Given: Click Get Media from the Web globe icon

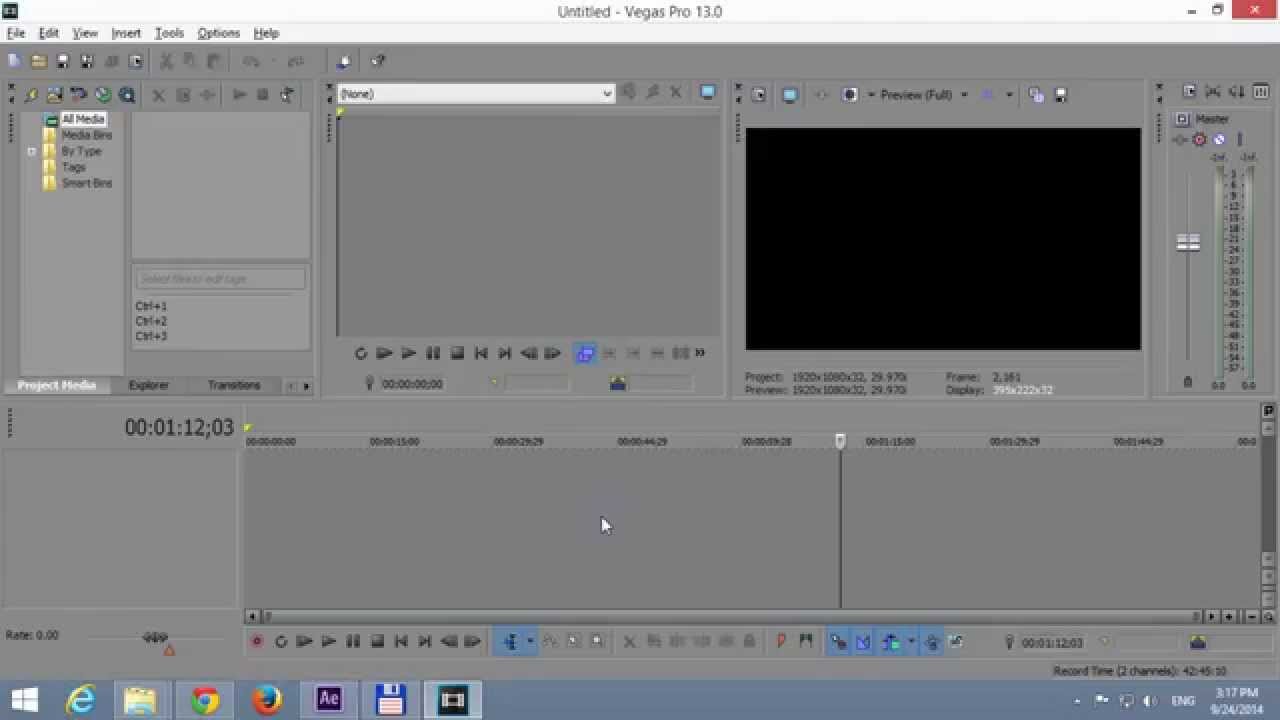Looking at the screenshot, I should [103, 95].
